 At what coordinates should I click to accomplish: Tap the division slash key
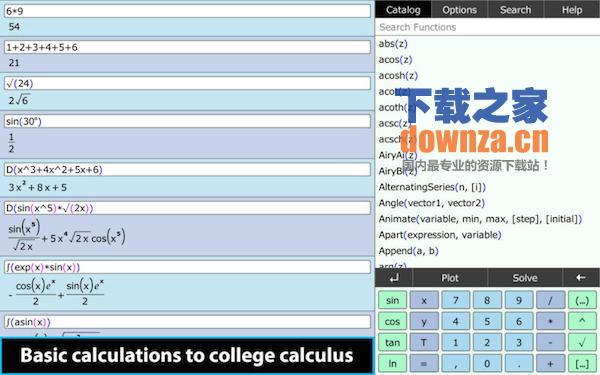pyautogui.click(x=550, y=300)
